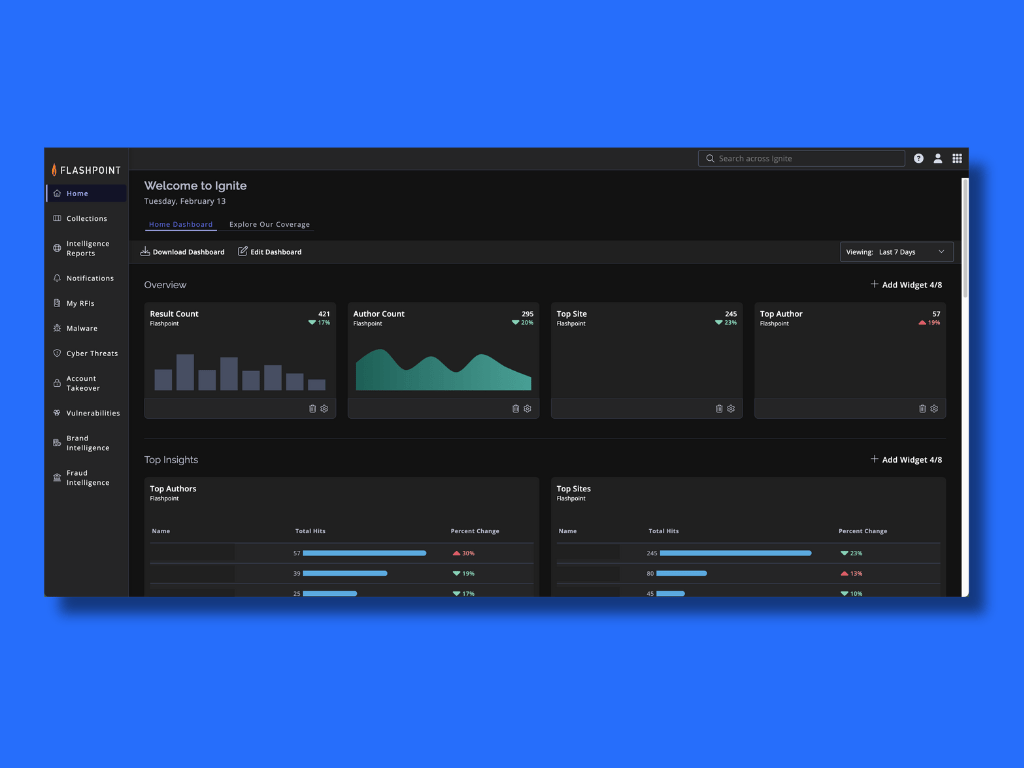This screenshot has height=768, width=1024.
Task: Open Fraud Intelligence from the sidebar
Action: (86, 477)
